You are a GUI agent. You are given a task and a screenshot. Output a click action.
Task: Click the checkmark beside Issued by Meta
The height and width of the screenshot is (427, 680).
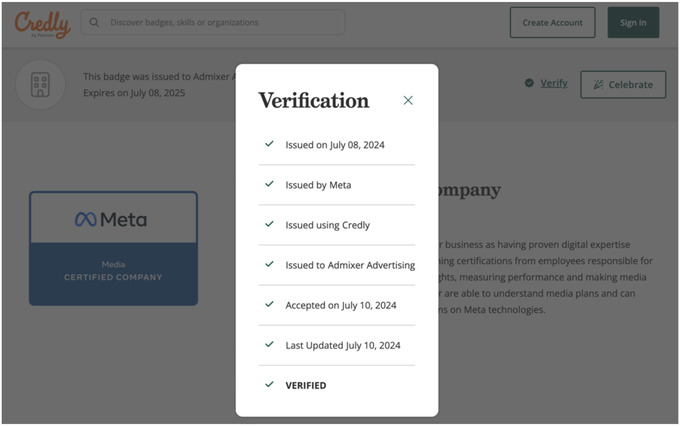[x=269, y=184]
